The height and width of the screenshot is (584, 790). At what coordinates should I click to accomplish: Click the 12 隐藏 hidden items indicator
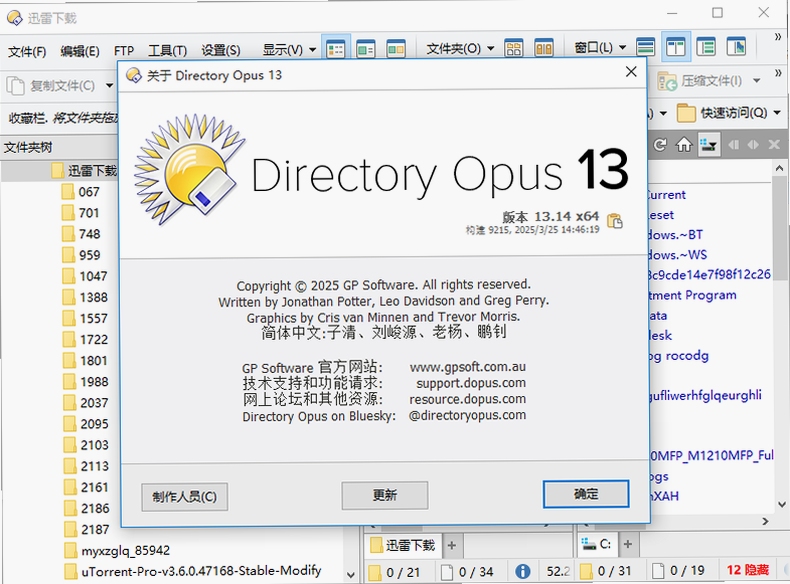coord(748,570)
